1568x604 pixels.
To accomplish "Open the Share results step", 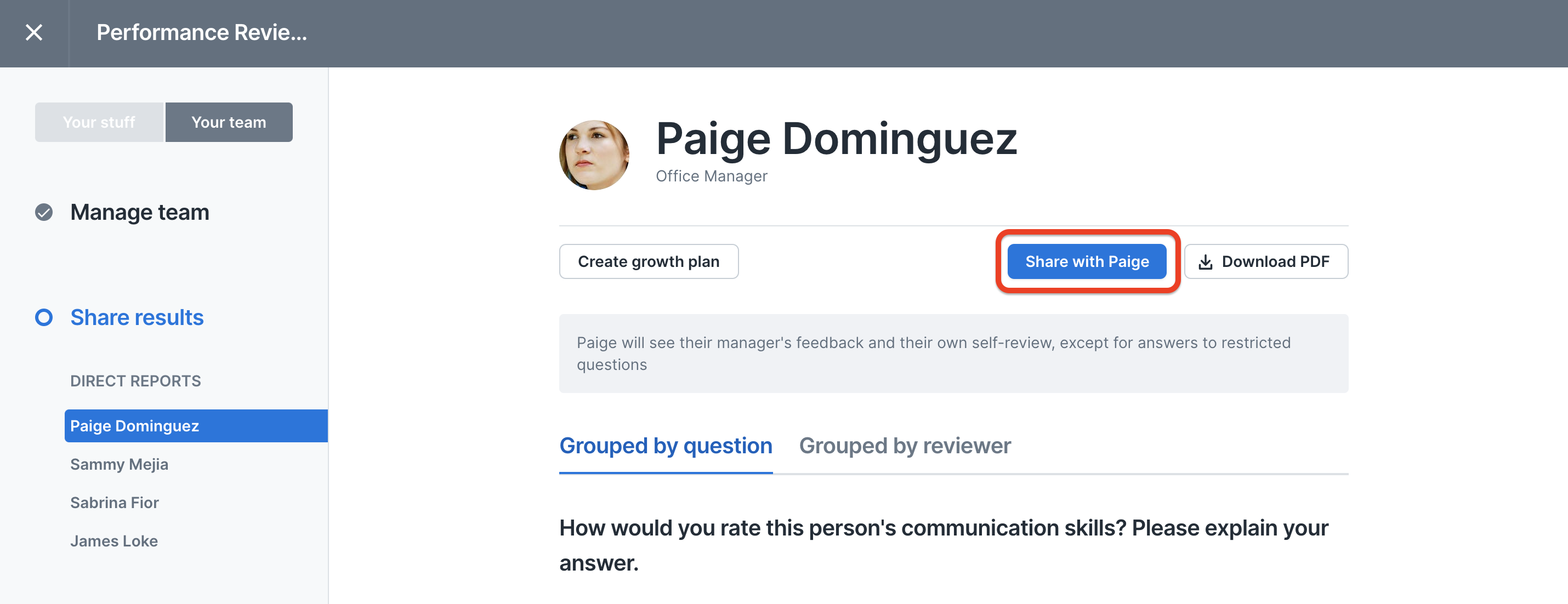I will click(137, 317).
